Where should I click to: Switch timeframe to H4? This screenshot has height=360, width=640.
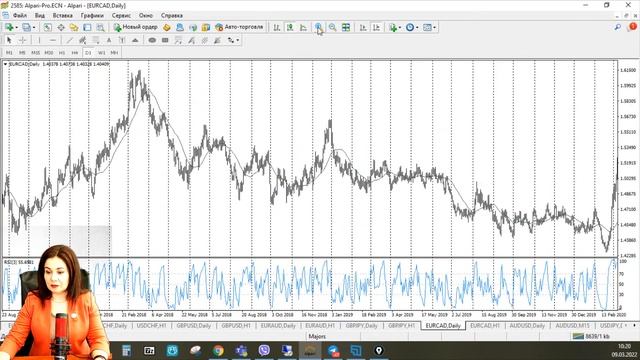click(x=75, y=53)
